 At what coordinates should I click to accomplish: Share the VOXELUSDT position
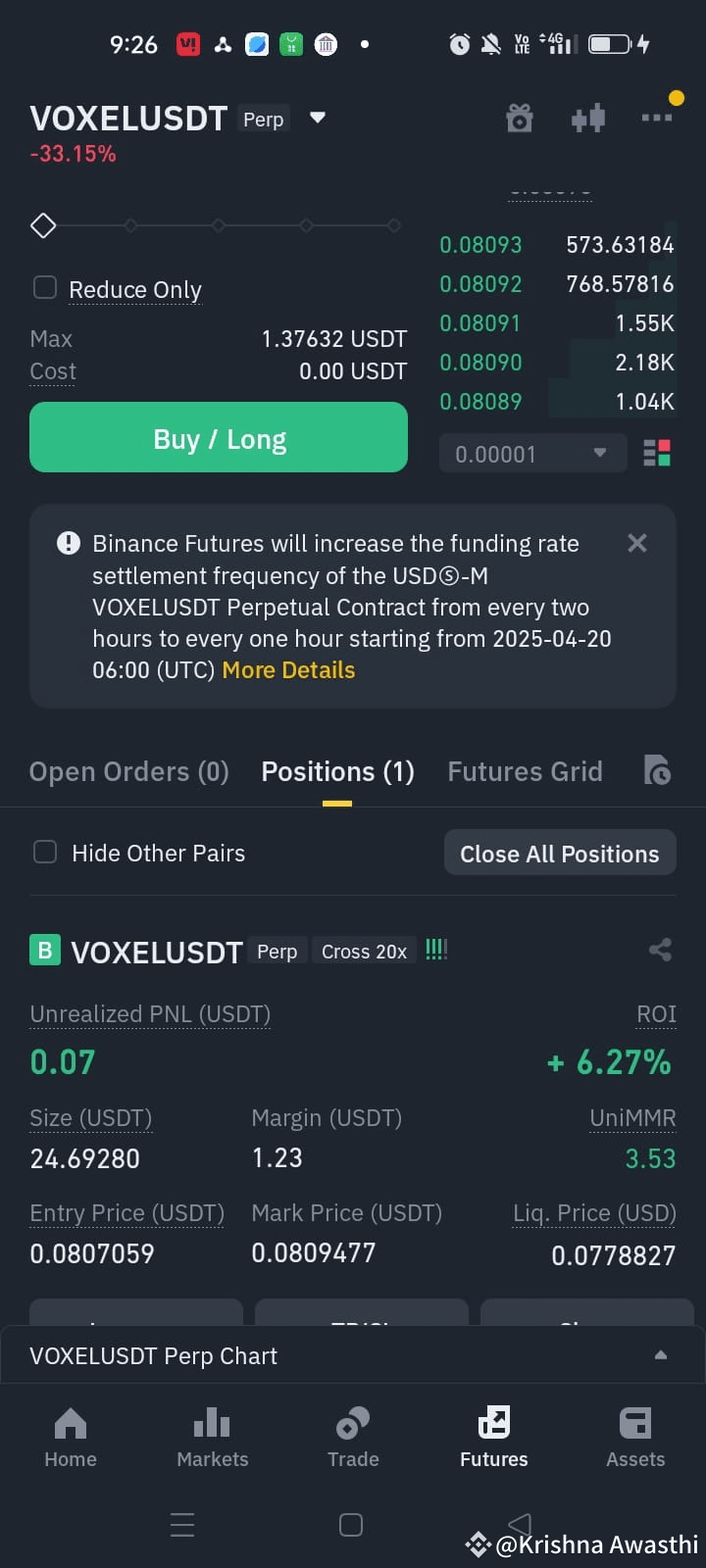pyautogui.click(x=660, y=950)
